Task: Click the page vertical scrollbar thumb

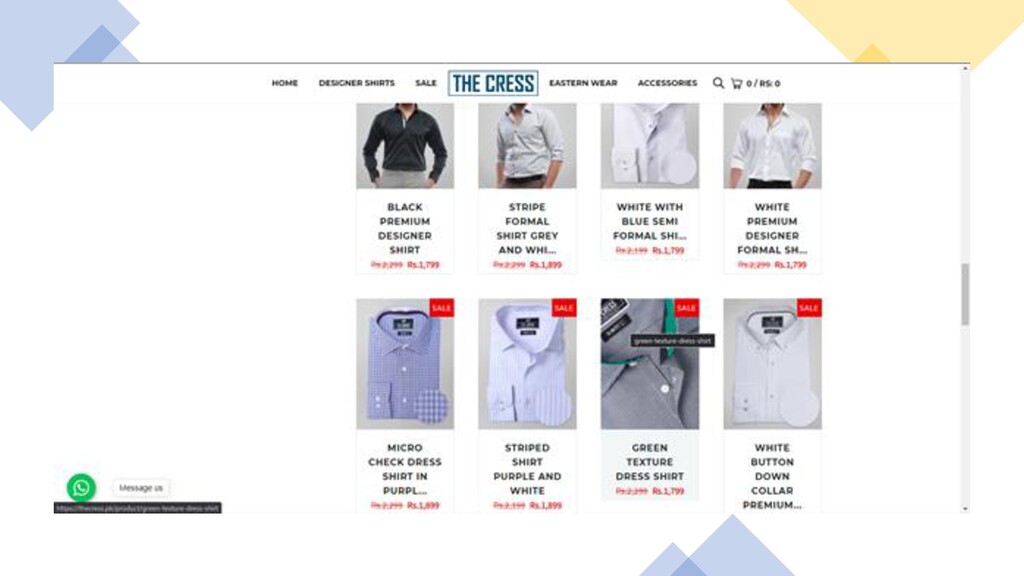Action: (965, 294)
